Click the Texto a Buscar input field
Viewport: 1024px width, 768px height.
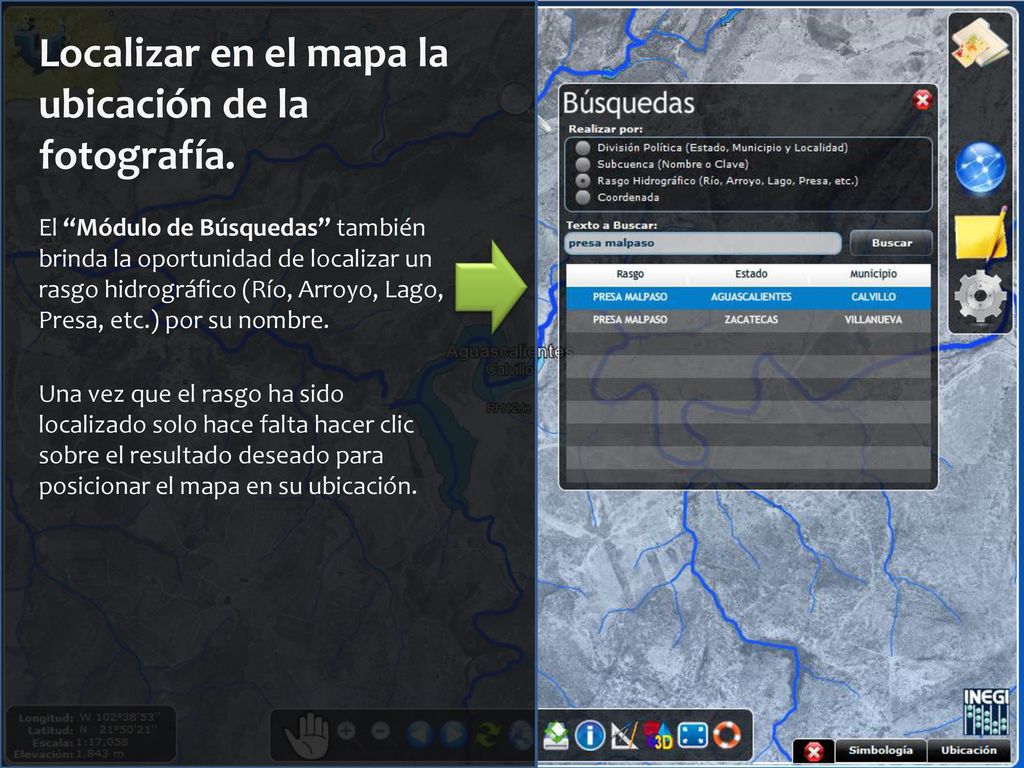[703, 243]
